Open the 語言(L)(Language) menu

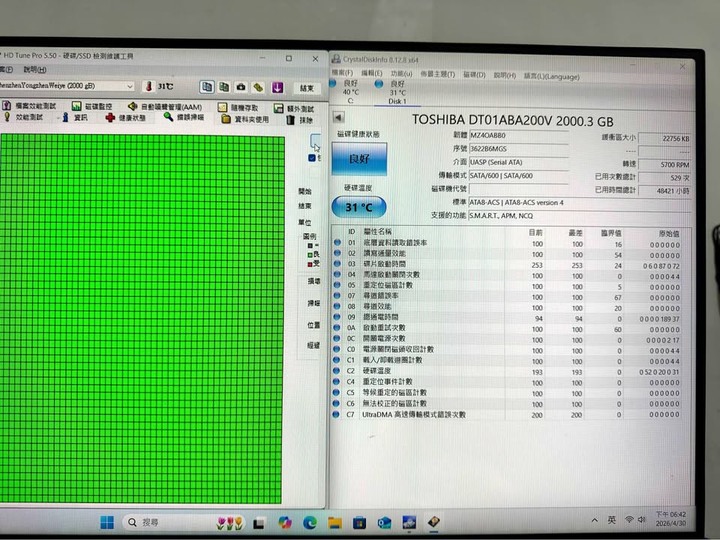(551, 76)
